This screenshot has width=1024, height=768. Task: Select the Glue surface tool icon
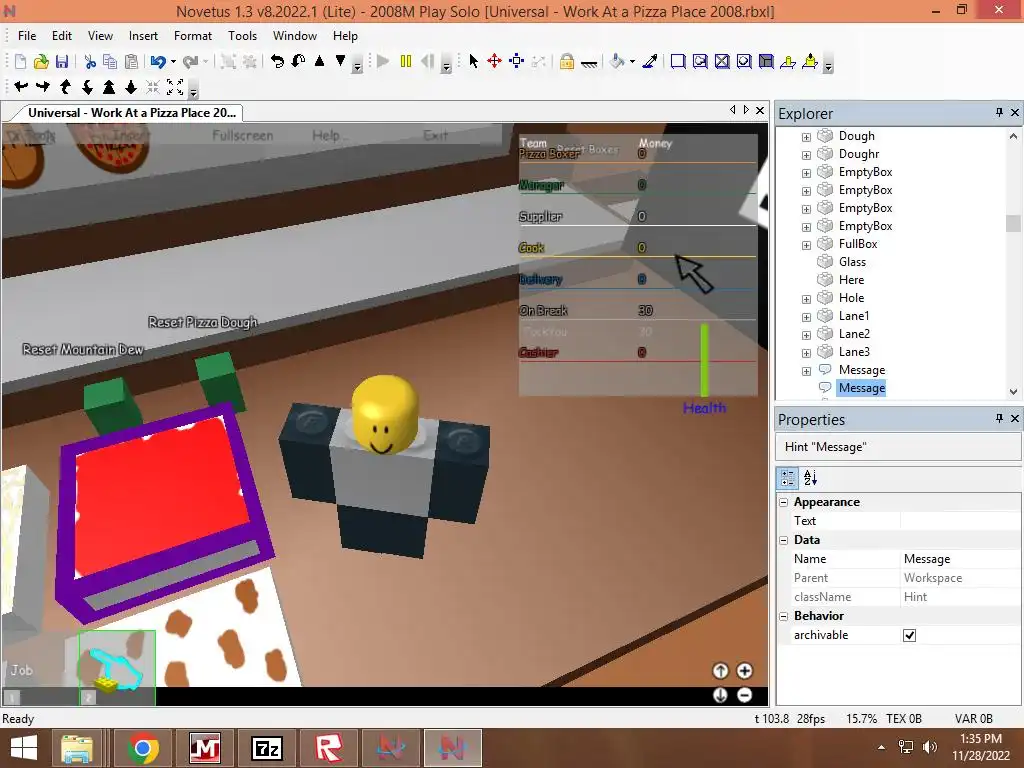[700, 61]
